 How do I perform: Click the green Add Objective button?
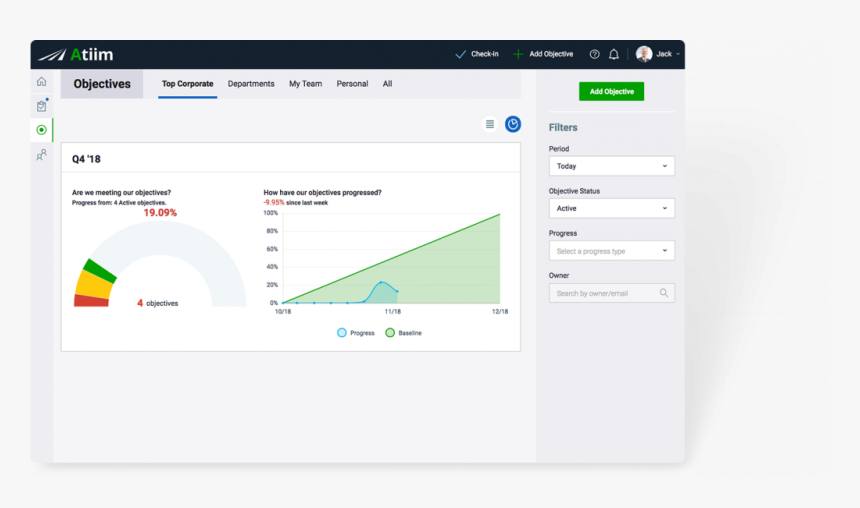coord(611,91)
